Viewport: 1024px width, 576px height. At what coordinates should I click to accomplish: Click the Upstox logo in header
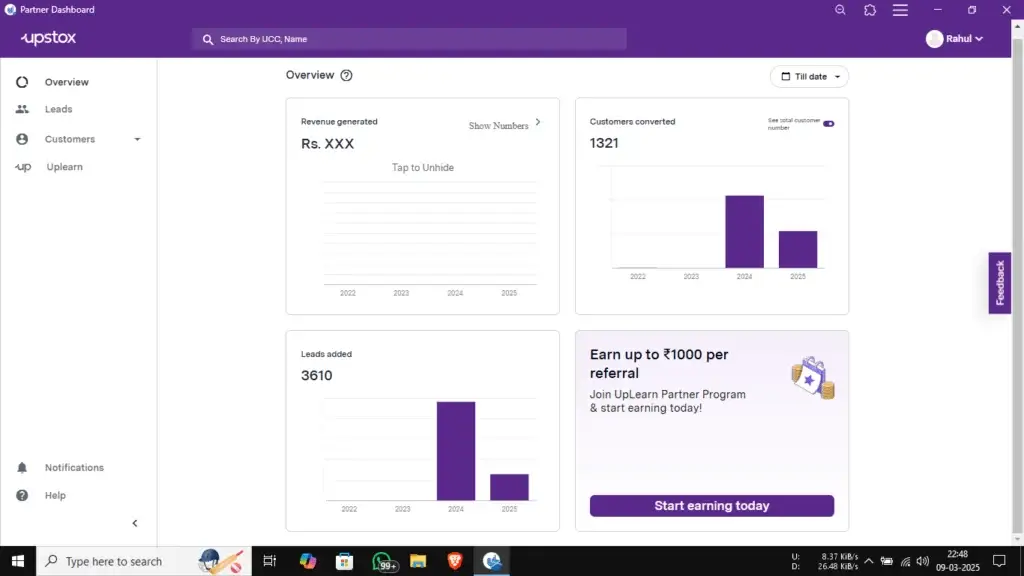pyautogui.click(x=48, y=38)
